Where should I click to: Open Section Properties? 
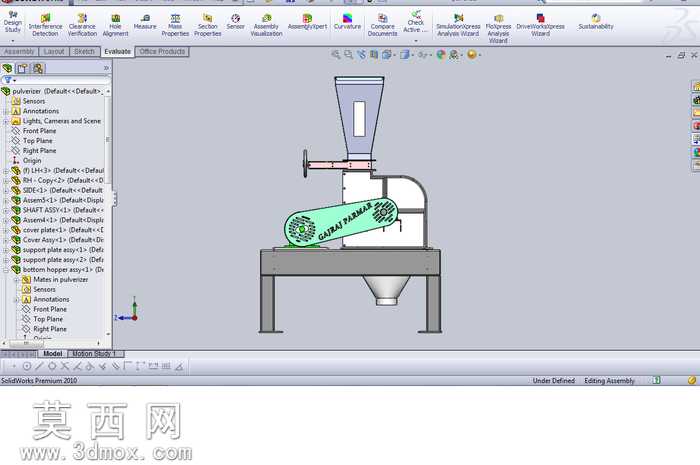(208, 25)
